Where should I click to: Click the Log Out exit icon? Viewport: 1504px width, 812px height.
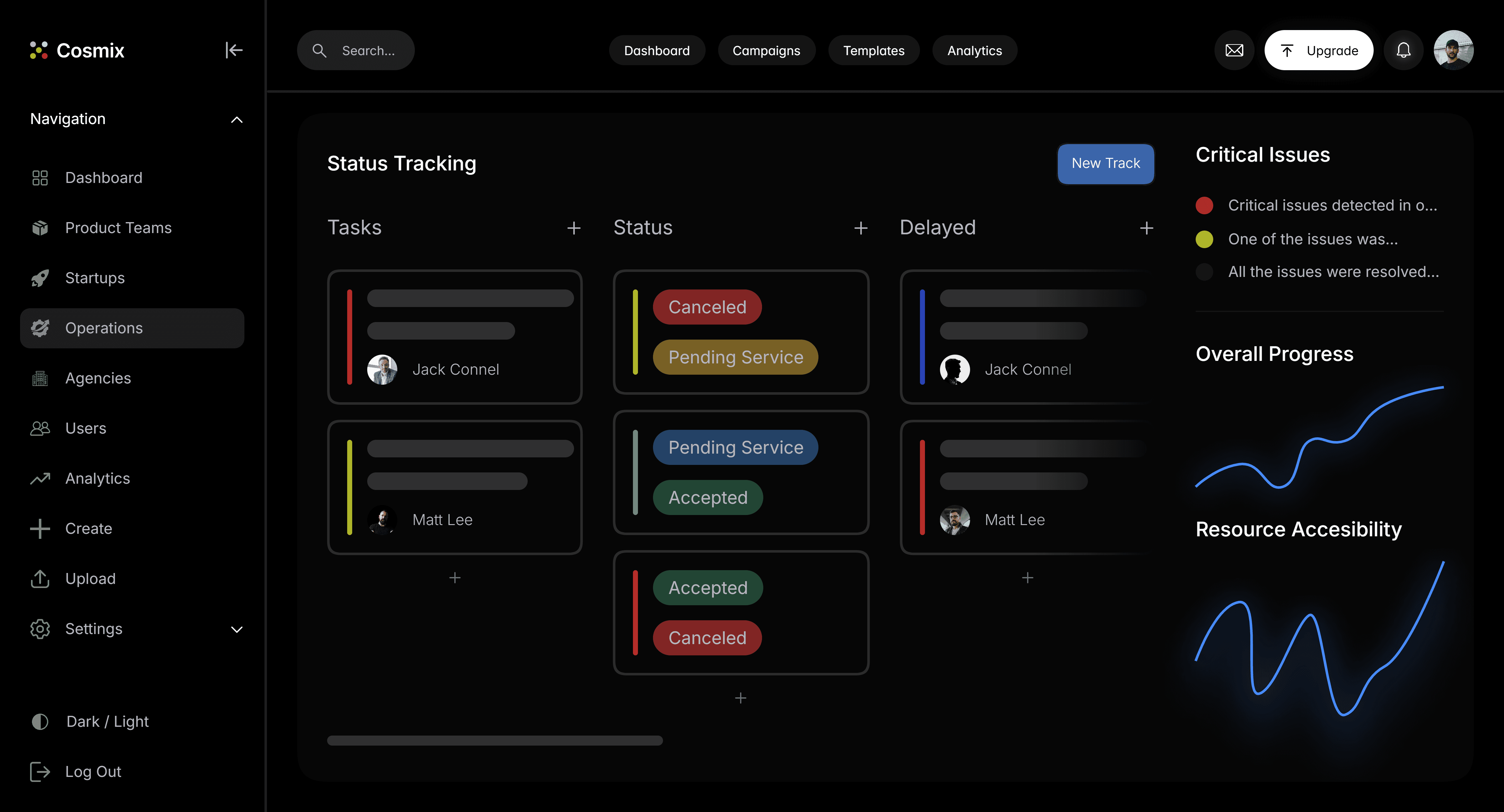[40, 772]
